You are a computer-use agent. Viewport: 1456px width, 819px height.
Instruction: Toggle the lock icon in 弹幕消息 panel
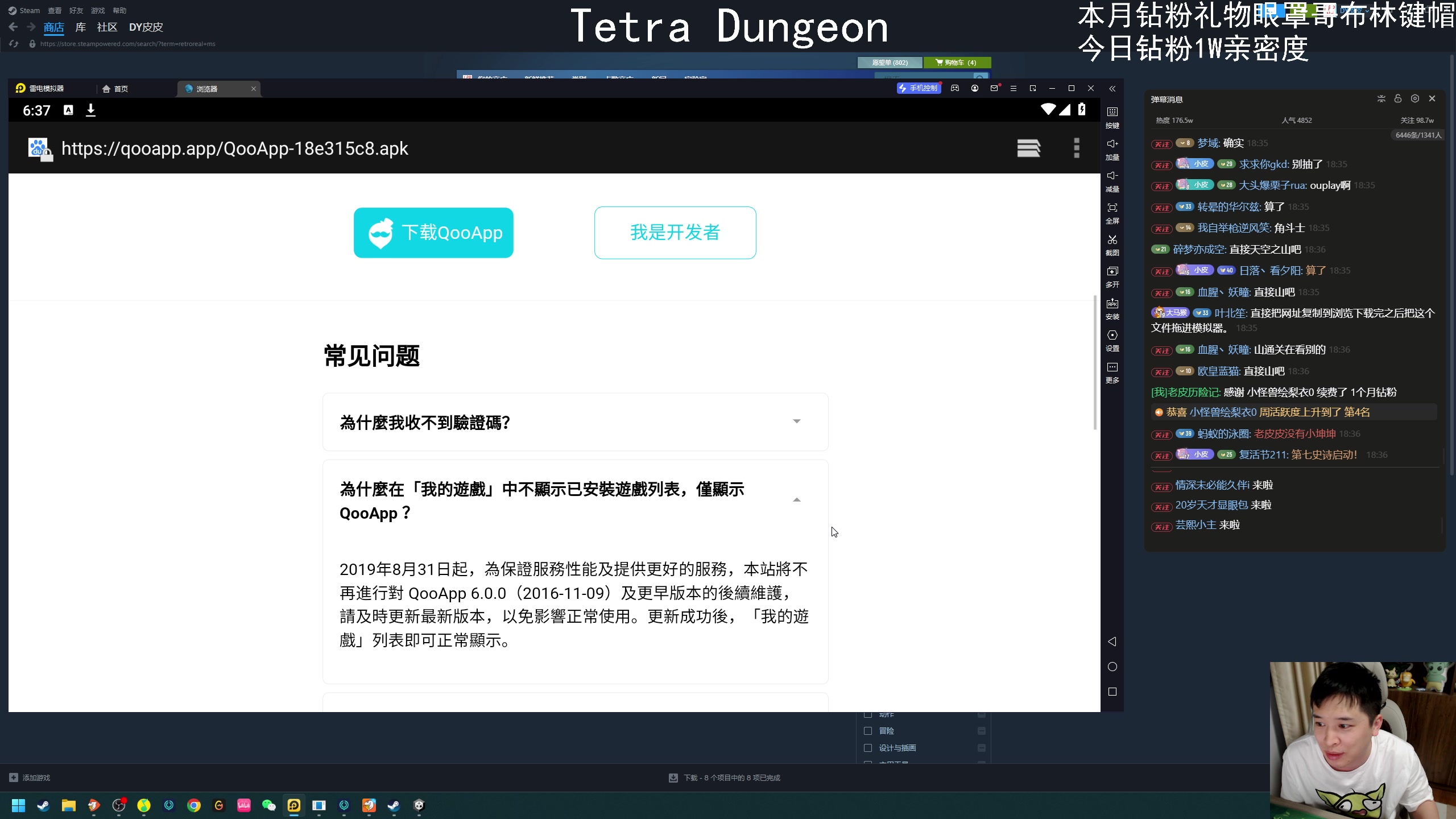tap(1398, 99)
